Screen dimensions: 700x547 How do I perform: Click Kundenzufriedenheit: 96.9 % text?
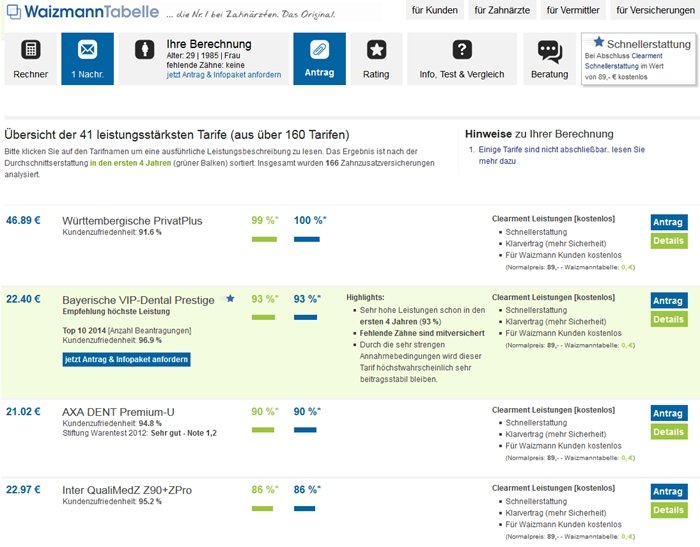point(112,340)
